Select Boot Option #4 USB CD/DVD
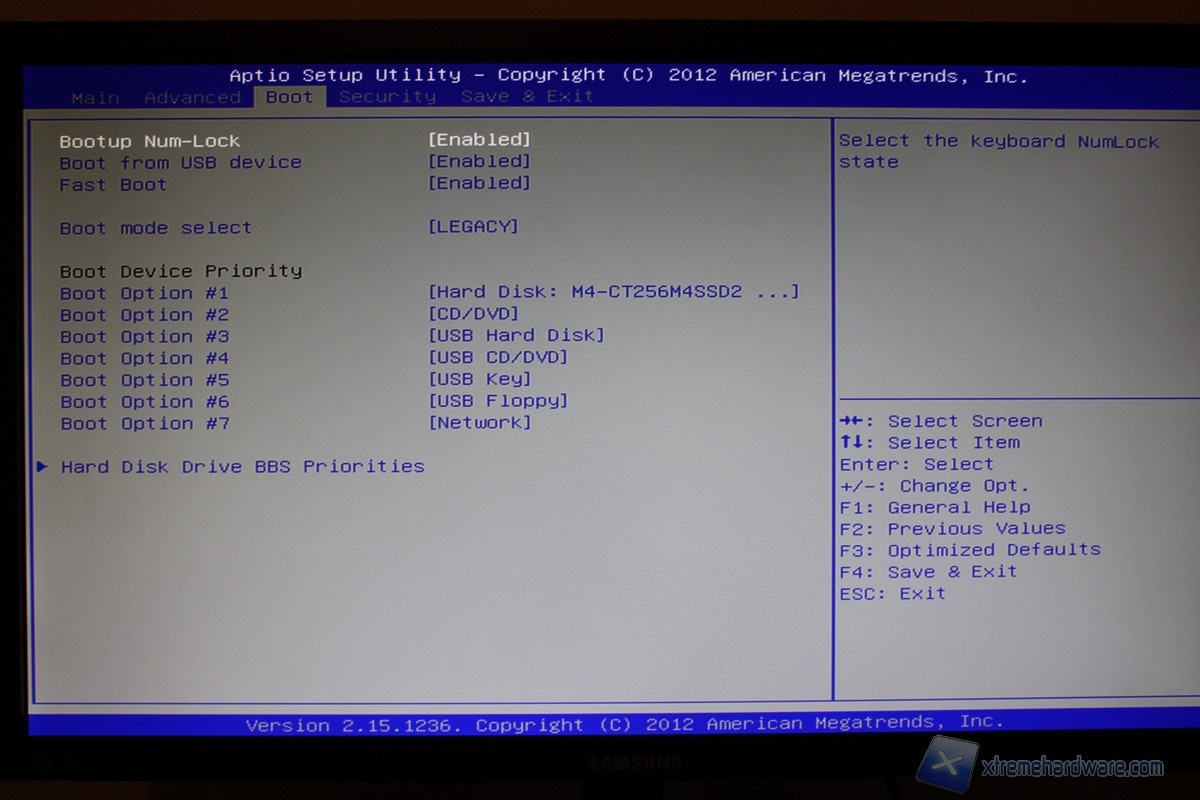 click(498, 358)
